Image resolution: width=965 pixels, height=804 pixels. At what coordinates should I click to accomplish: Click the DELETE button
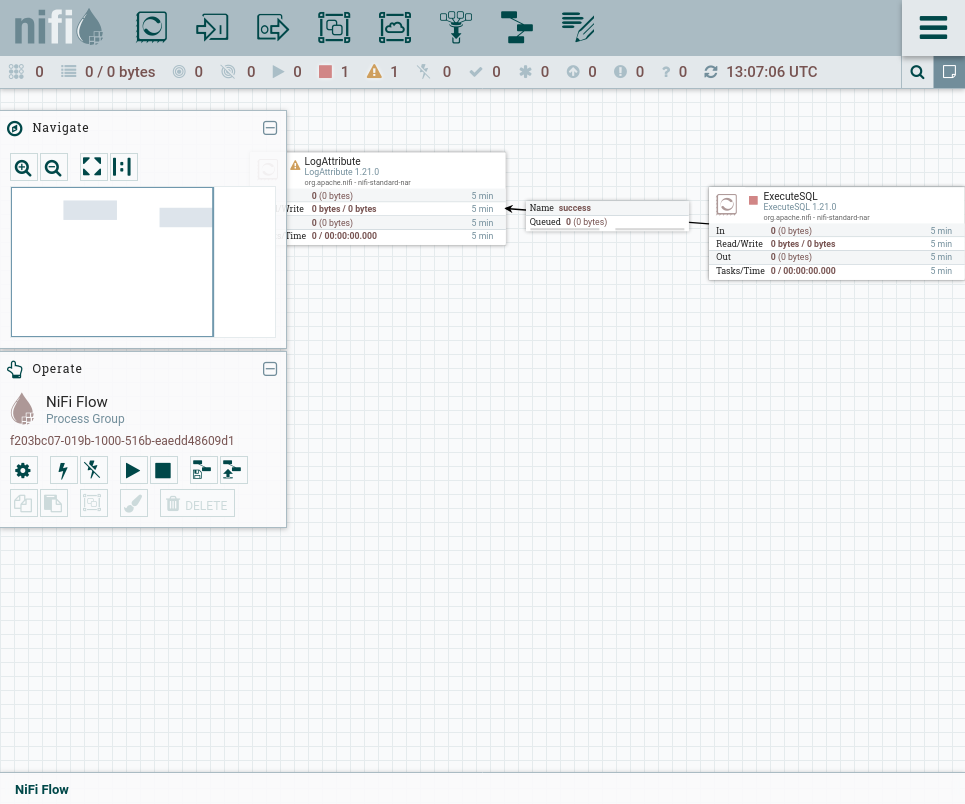click(x=197, y=504)
